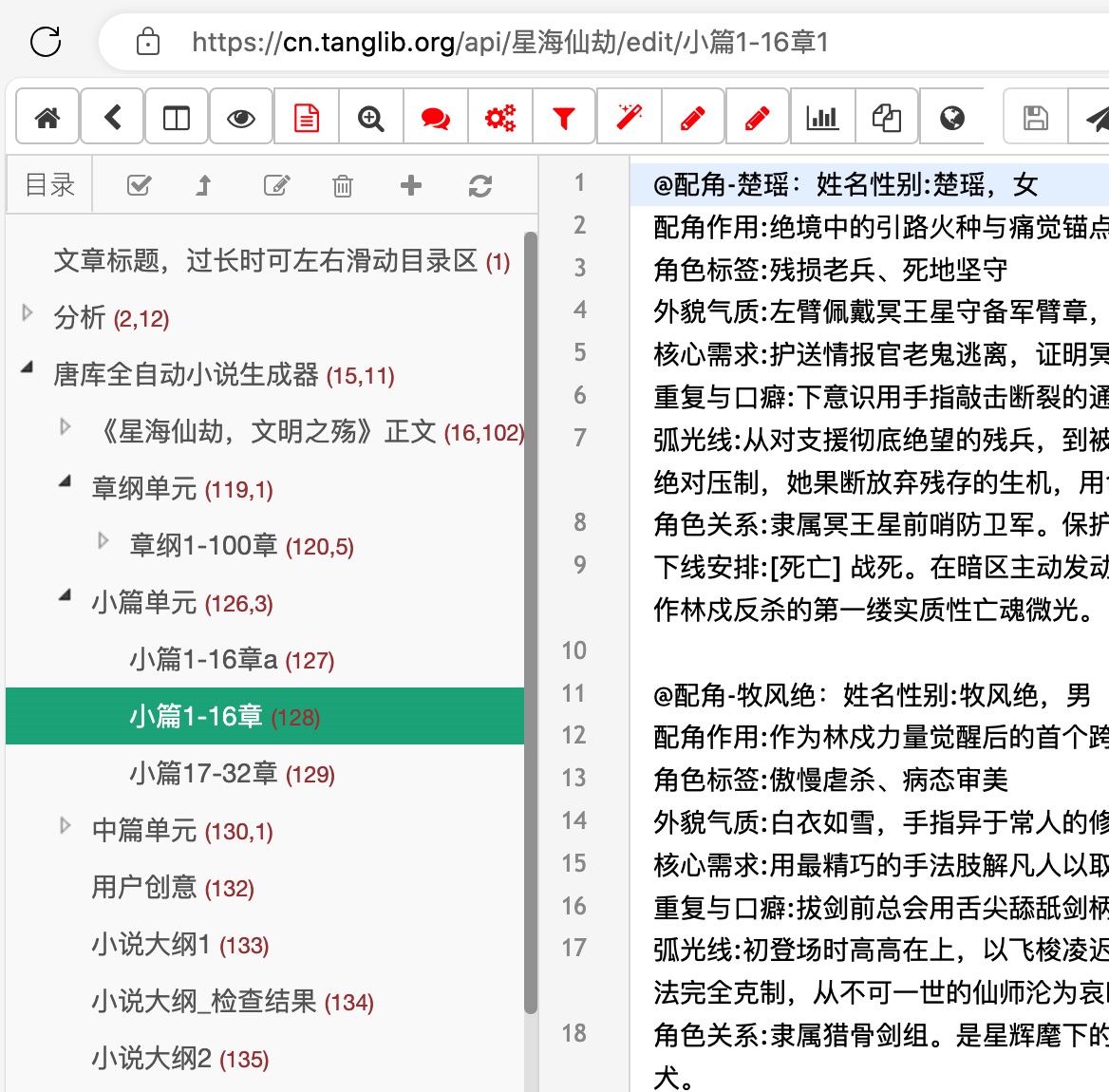Click the first red pencil icon

(x=692, y=118)
